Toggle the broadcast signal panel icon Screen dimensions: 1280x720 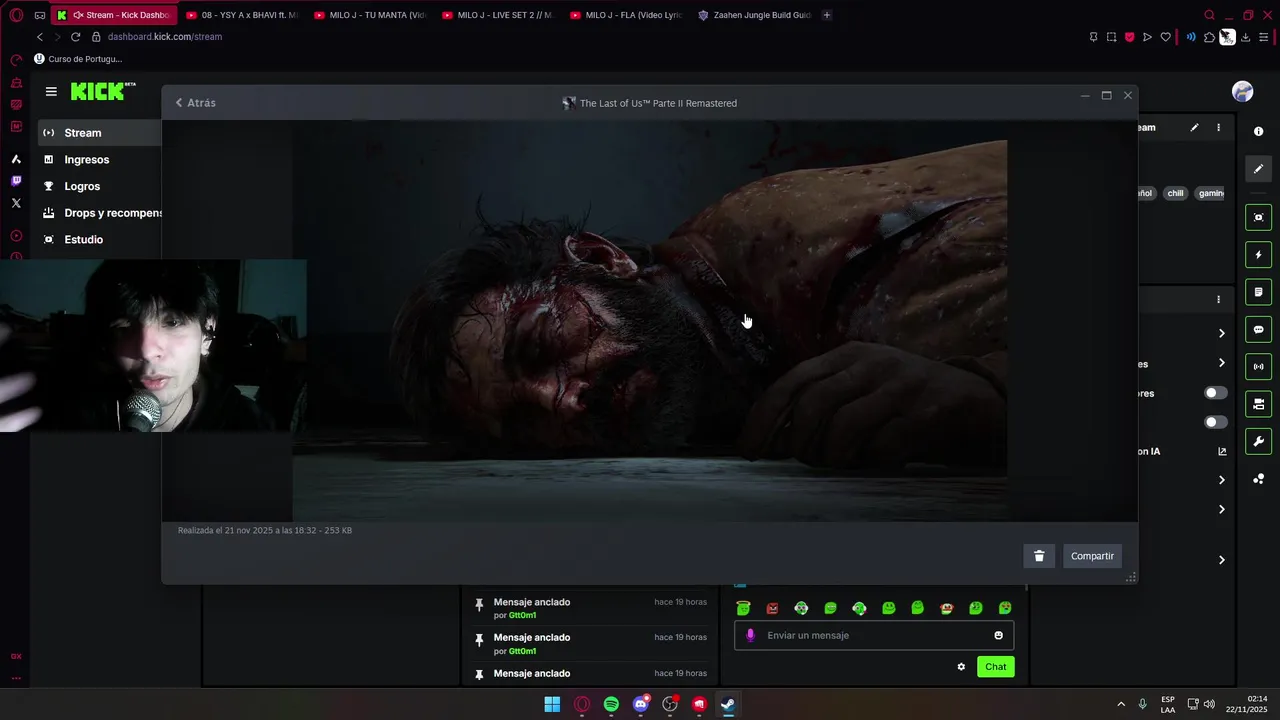(1258, 367)
